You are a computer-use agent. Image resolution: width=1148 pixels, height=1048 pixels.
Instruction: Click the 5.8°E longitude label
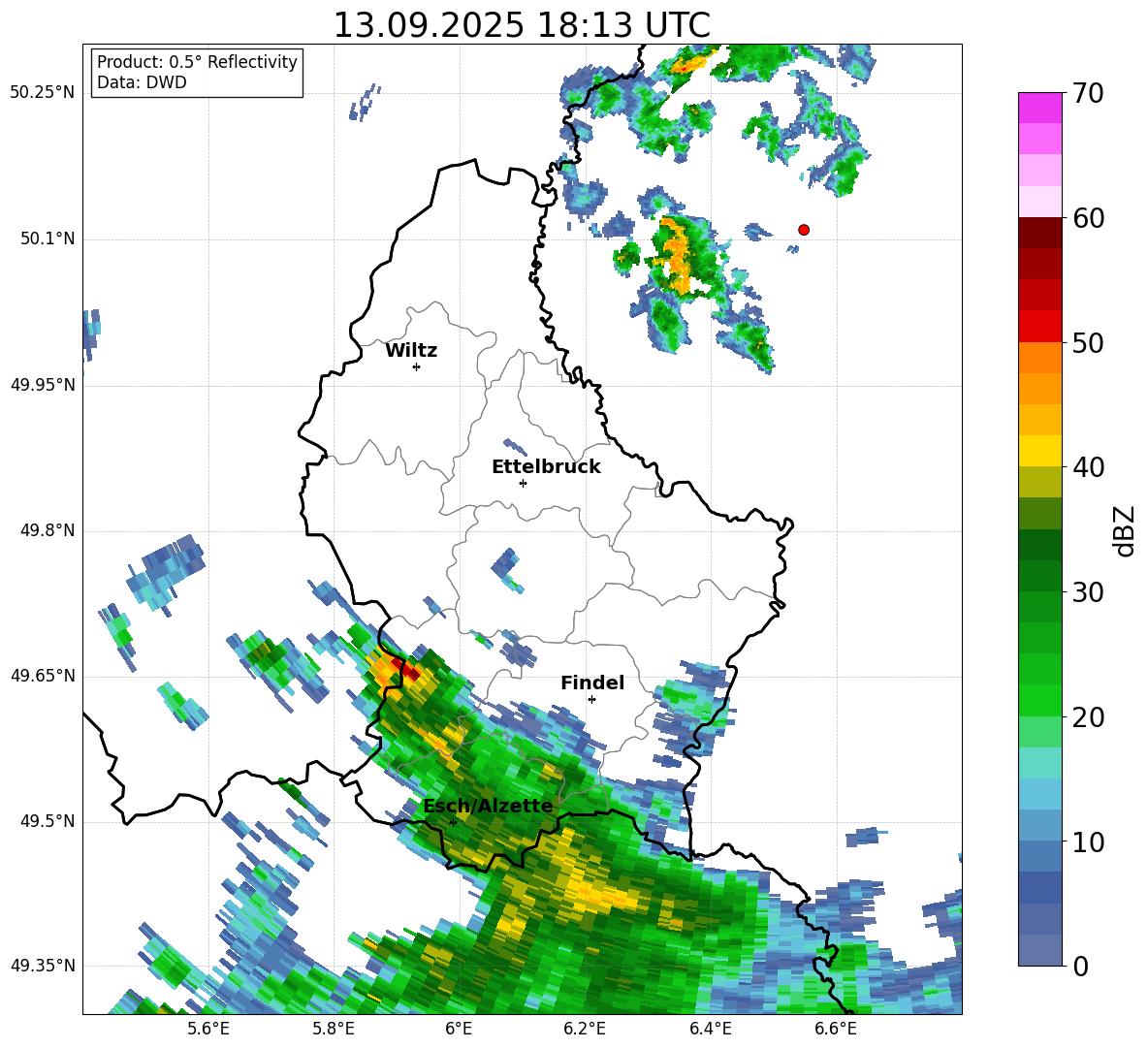click(x=334, y=1029)
